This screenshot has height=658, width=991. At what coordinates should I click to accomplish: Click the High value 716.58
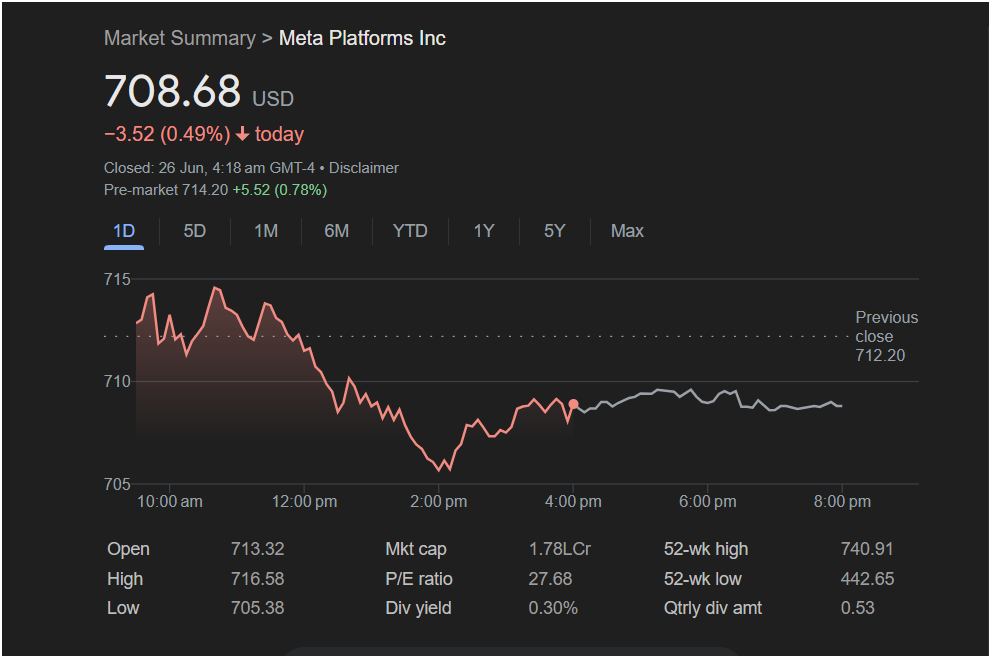tap(257, 579)
